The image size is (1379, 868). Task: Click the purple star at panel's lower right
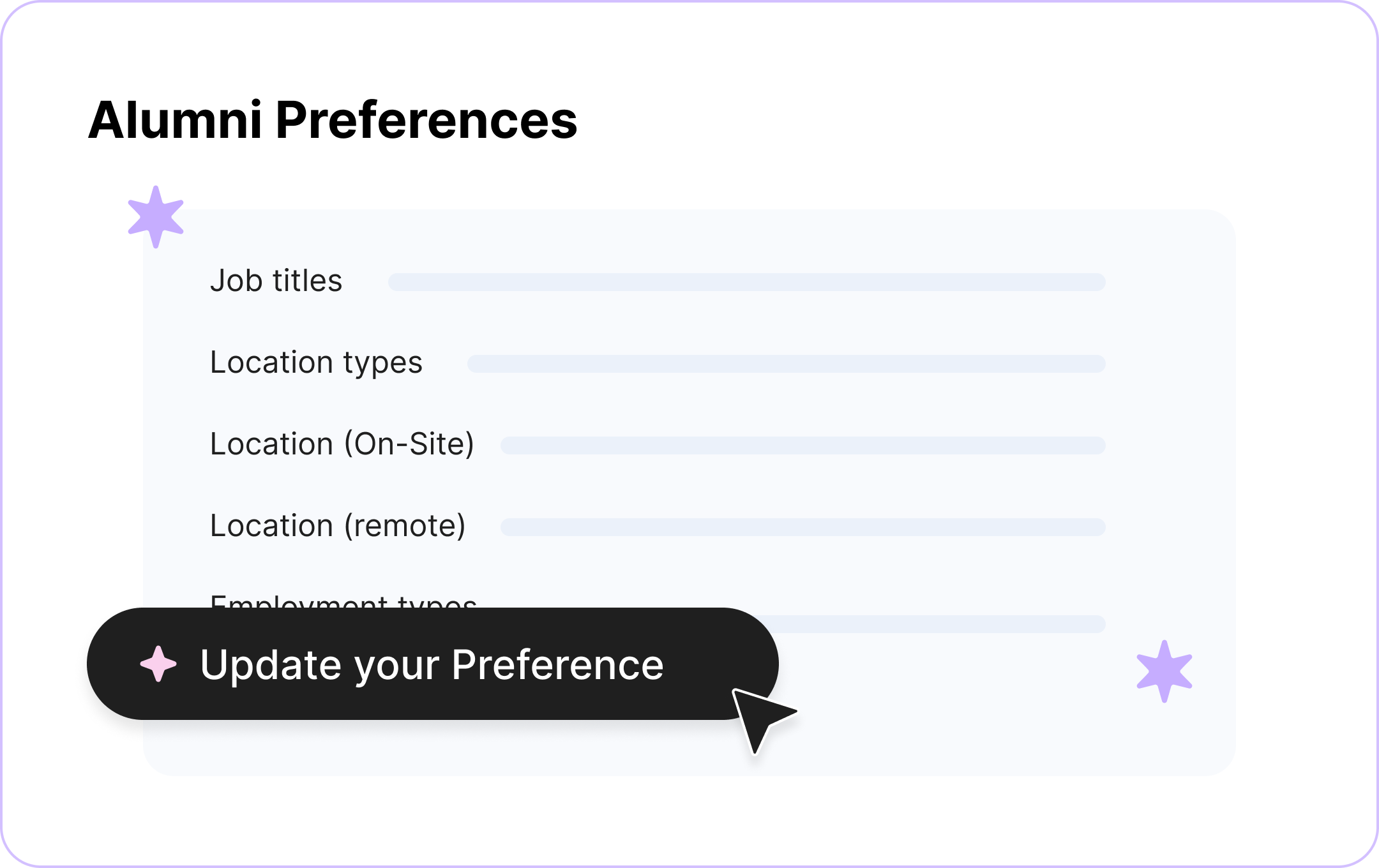pos(1164,671)
